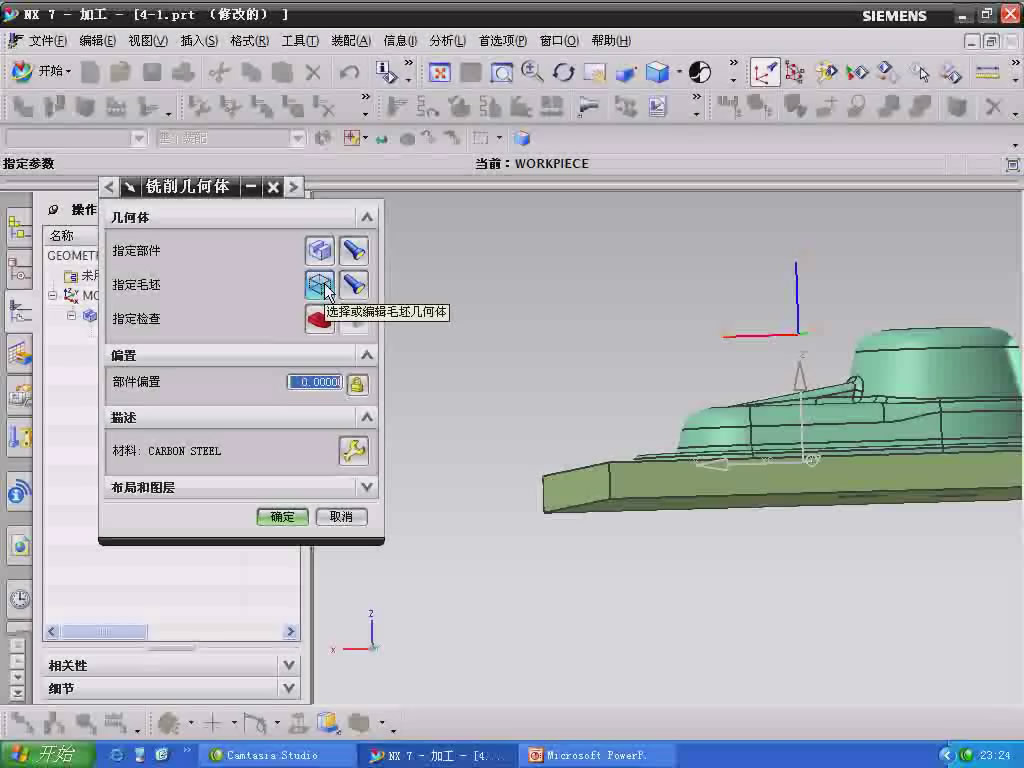Close the 铣削几何体 dialog
Image resolution: width=1024 pixels, height=768 pixels.
click(273, 187)
